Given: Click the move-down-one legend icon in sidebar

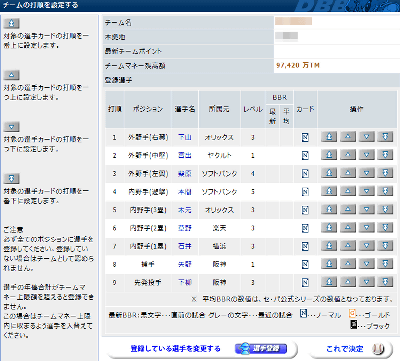Looking at the screenshot, I should point(12,127).
